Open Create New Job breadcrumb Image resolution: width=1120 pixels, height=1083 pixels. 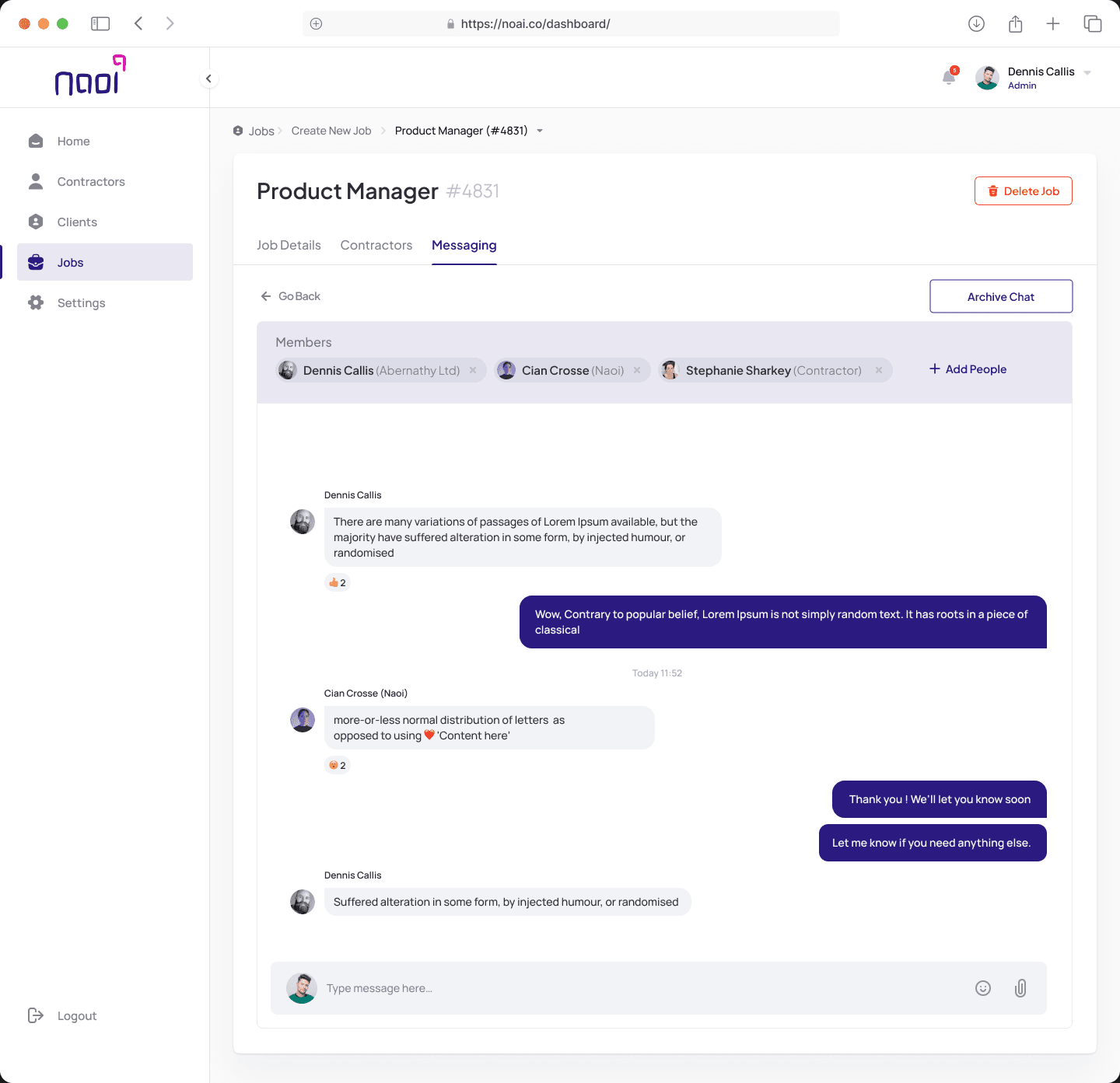click(x=331, y=131)
